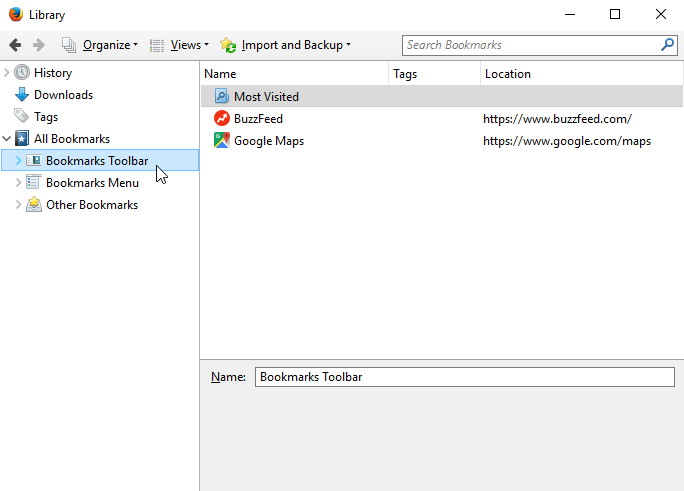Expand the Bookmarks Menu folder
Screen dimensions: 684x491
coord(19,183)
